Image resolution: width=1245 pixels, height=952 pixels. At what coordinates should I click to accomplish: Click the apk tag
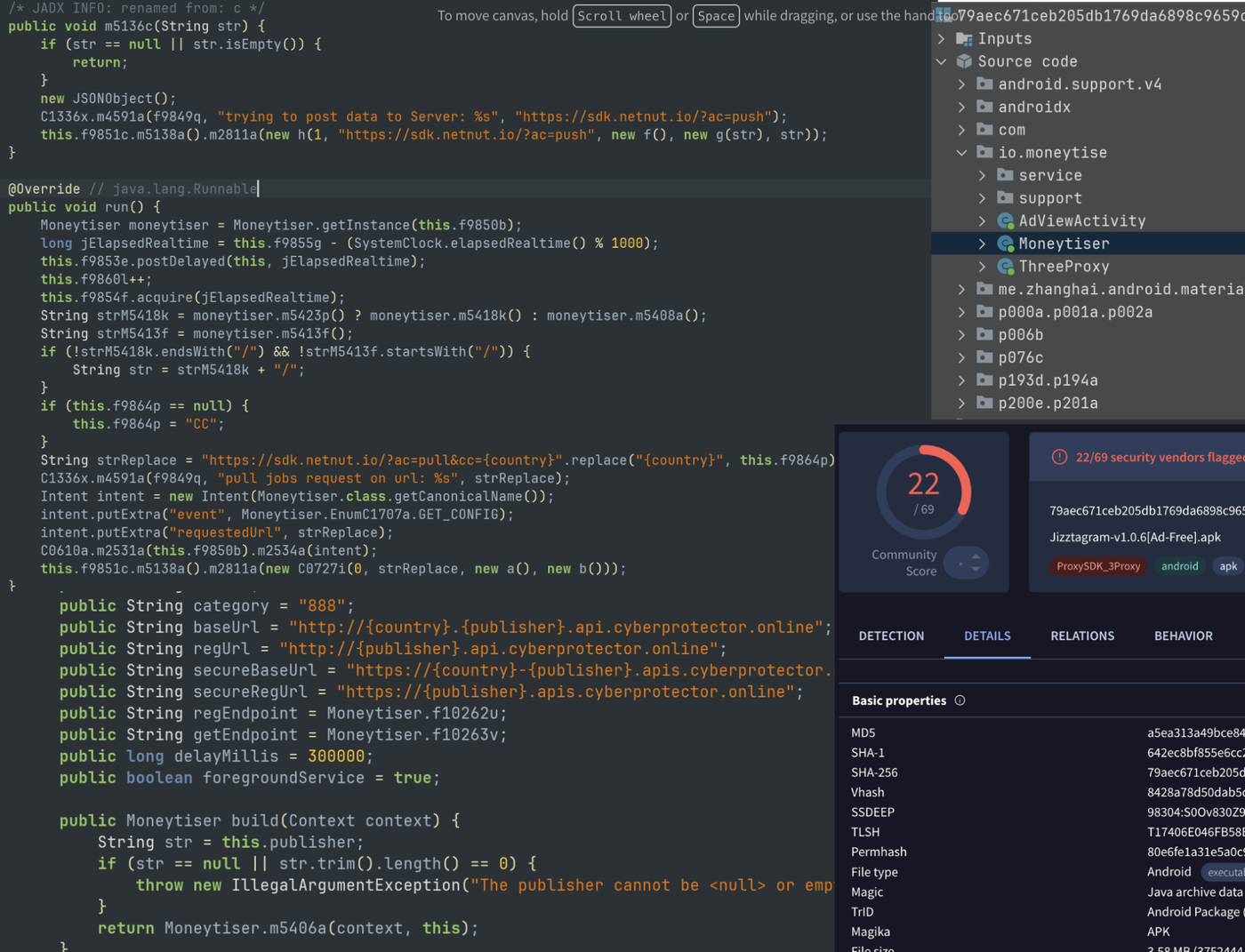click(1228, 566)
